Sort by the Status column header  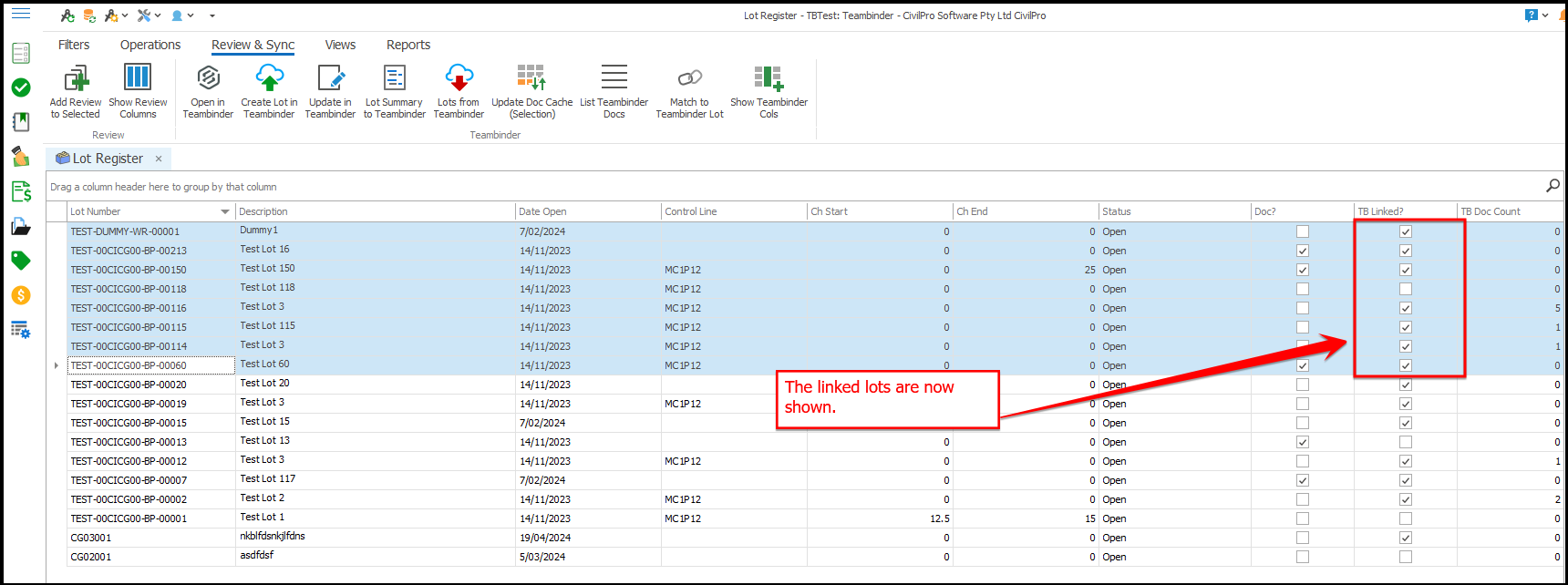pyautogui.click(x=1174, y=211)
